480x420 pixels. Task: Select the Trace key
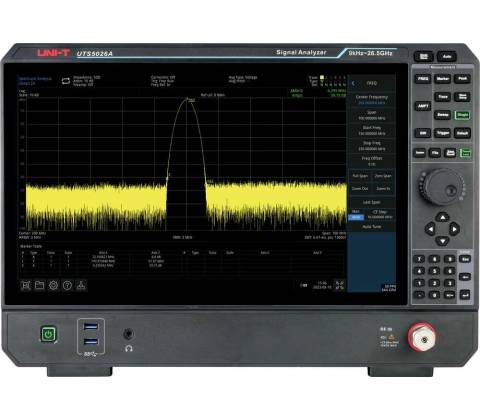click(x=443, y=97)
